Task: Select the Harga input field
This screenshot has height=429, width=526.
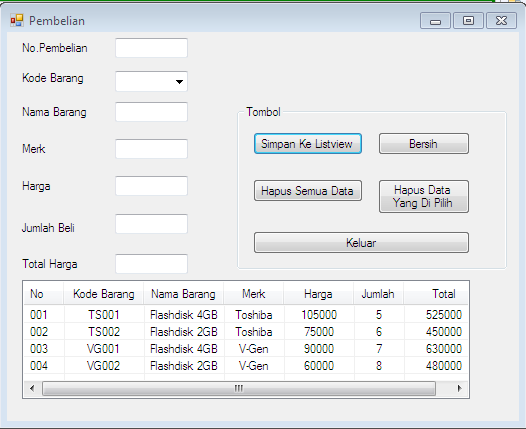Action: [151, 185]
